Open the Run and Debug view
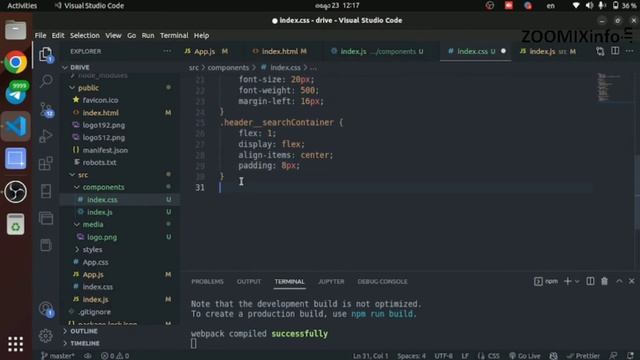The height and width of the screenshot is (360, 640). click(x=46, y=136)
